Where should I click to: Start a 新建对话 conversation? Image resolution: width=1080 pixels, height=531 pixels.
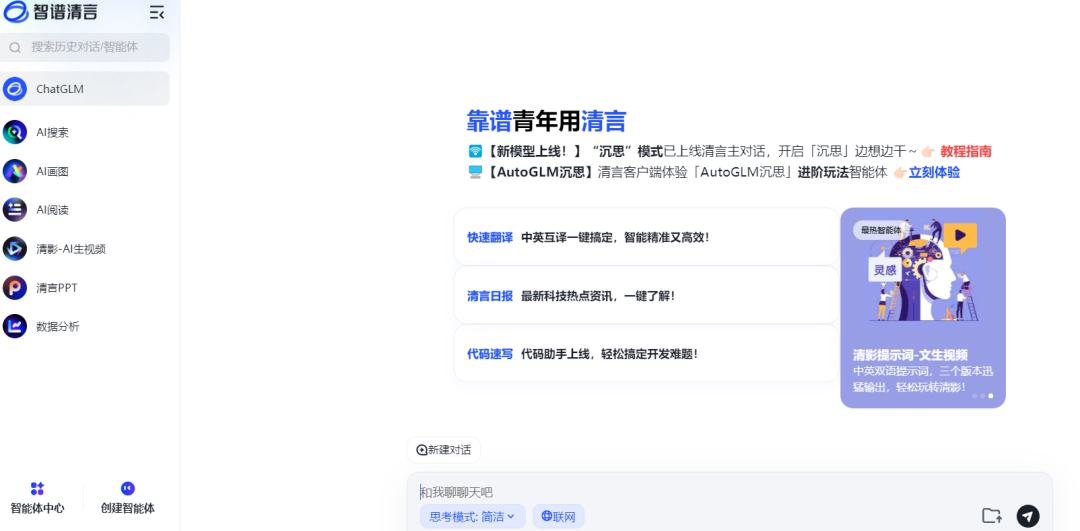444,450
